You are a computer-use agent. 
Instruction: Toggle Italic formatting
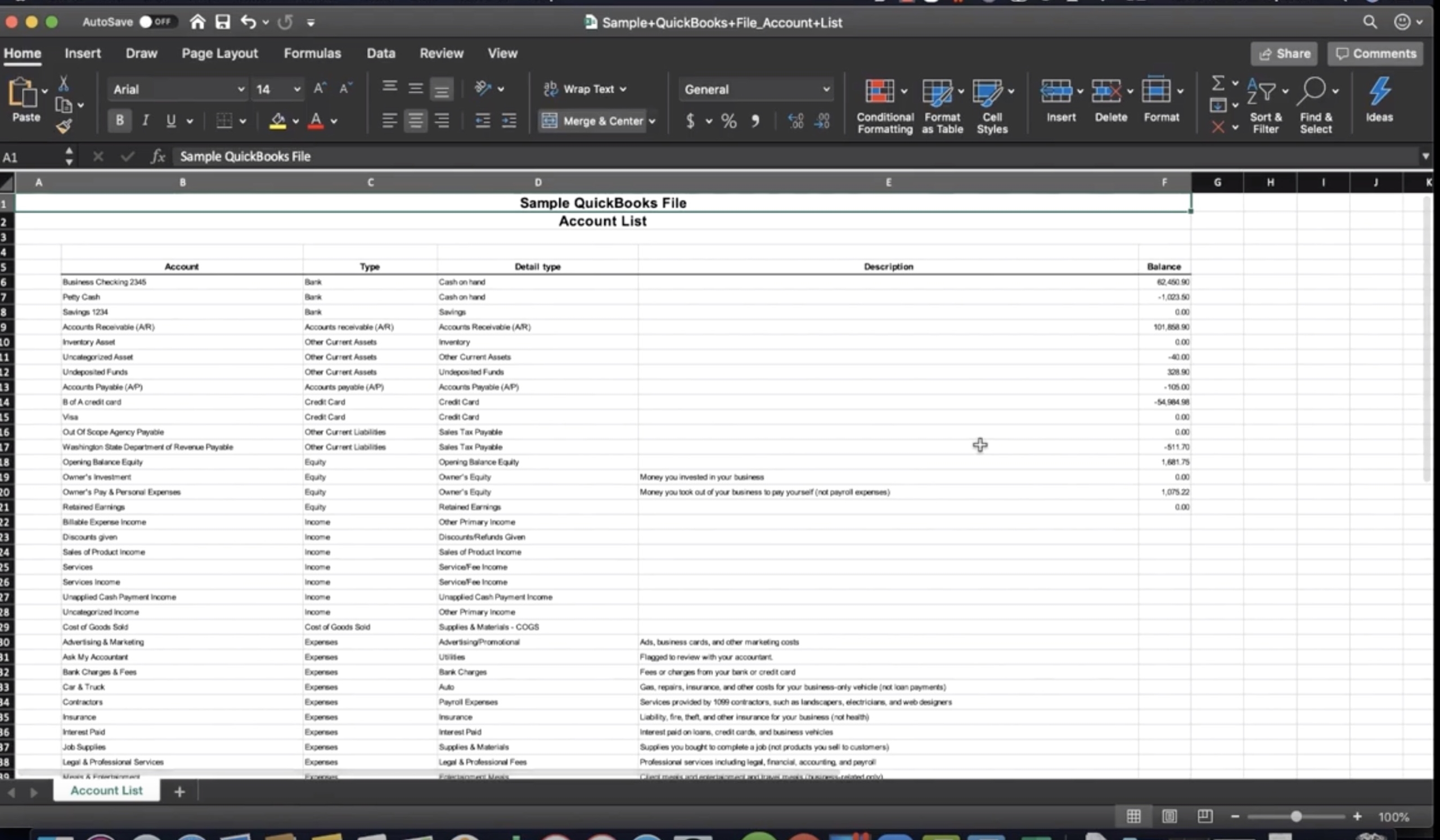click(146, 120)
